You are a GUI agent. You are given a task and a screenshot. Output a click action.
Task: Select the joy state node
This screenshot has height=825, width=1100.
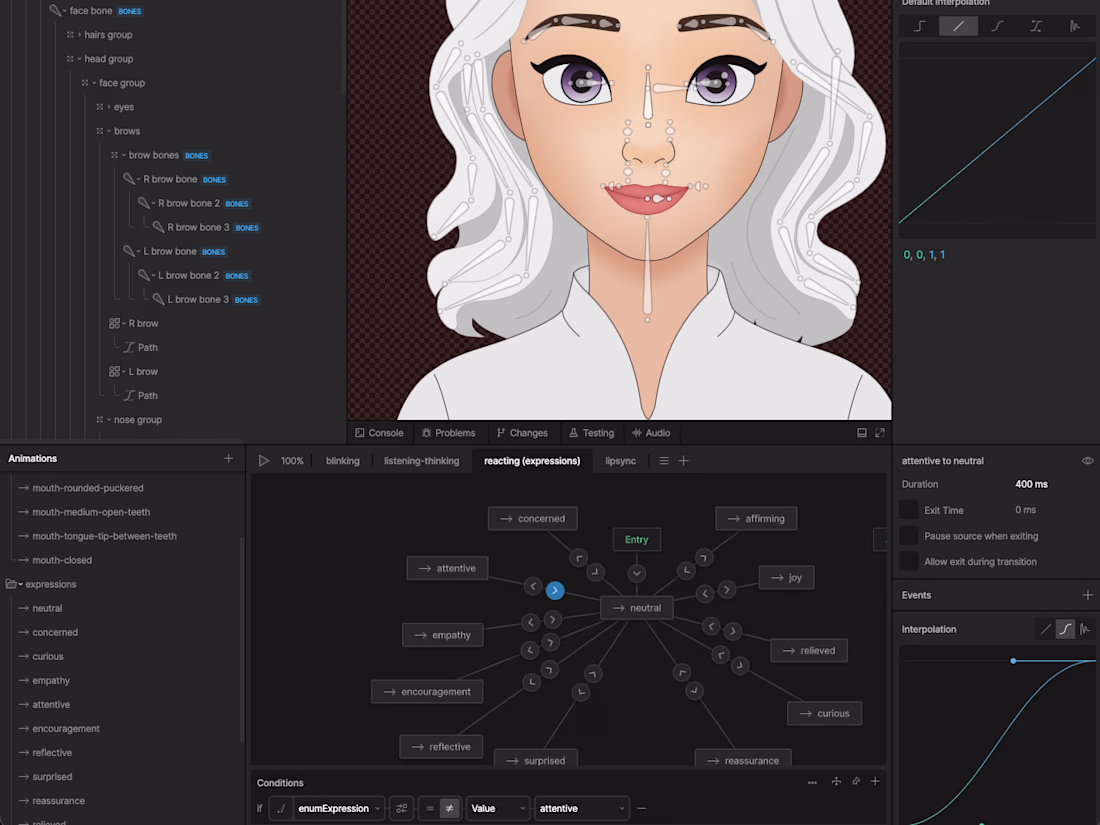[786, 577]
